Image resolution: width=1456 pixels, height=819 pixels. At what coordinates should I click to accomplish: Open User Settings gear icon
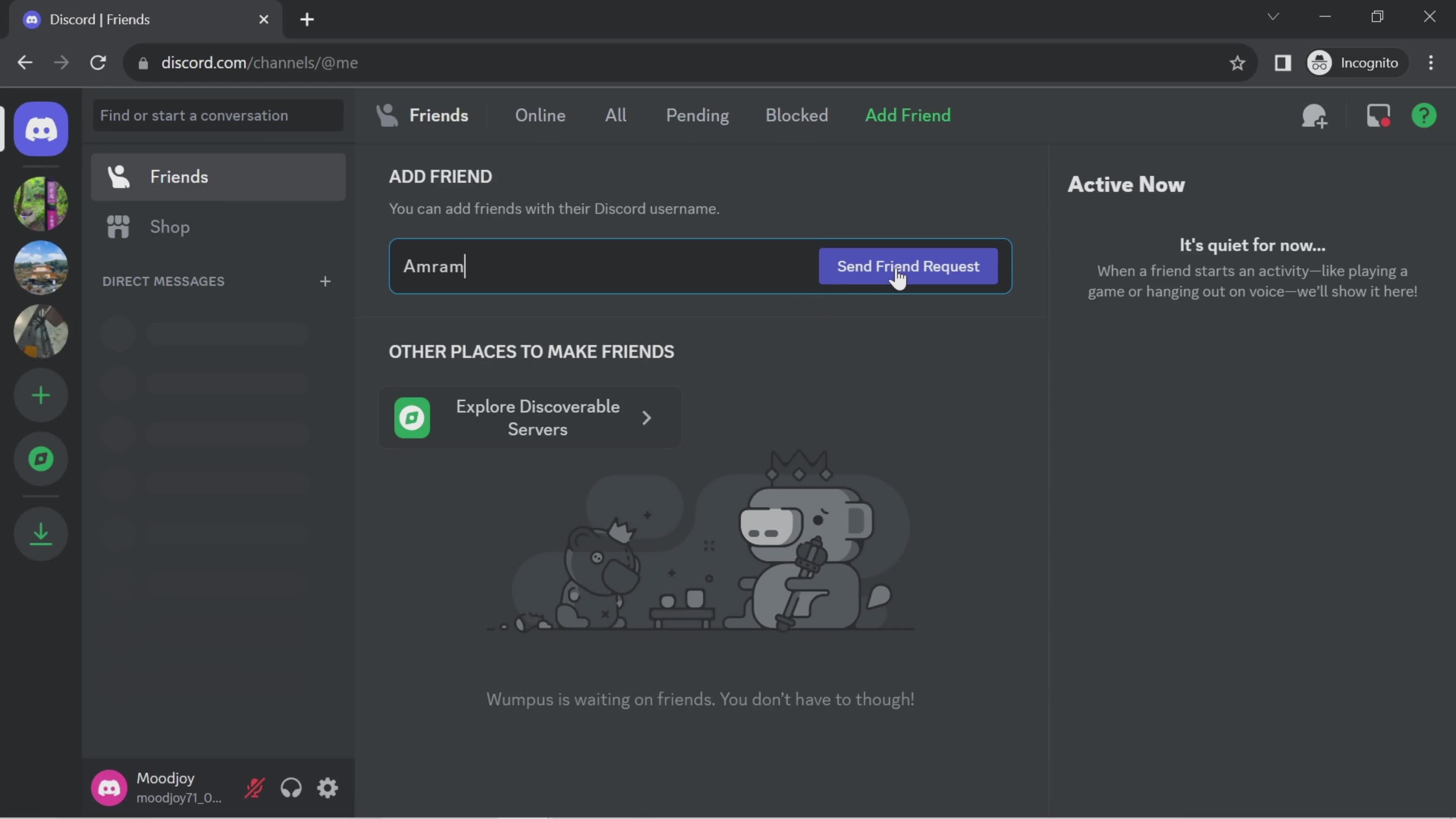(x=327, y=788)
